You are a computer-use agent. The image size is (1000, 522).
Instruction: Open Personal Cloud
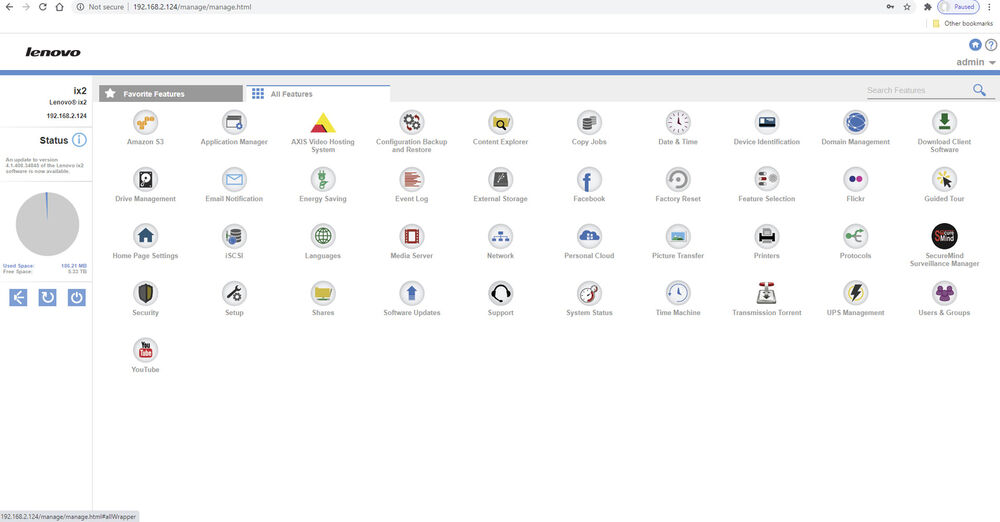[589, 236]
